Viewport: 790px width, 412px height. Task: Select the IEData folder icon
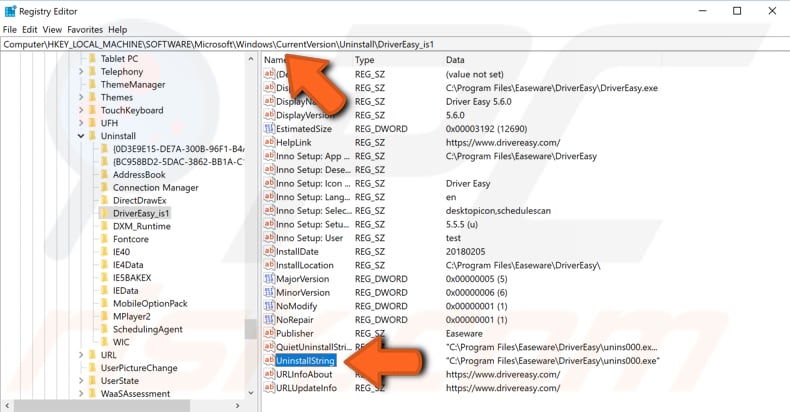[x=105, y=291]
